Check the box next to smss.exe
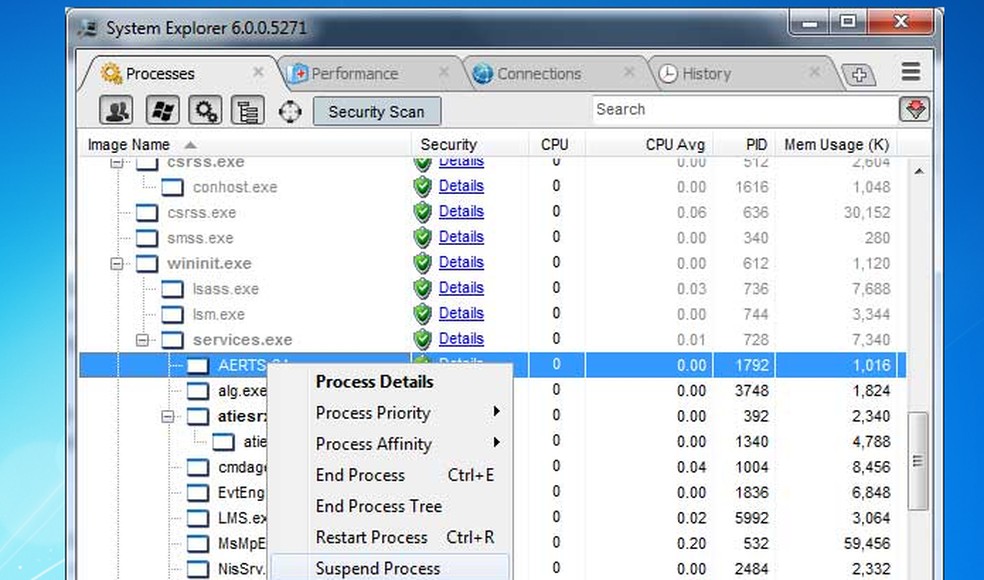 coord(145,238)
